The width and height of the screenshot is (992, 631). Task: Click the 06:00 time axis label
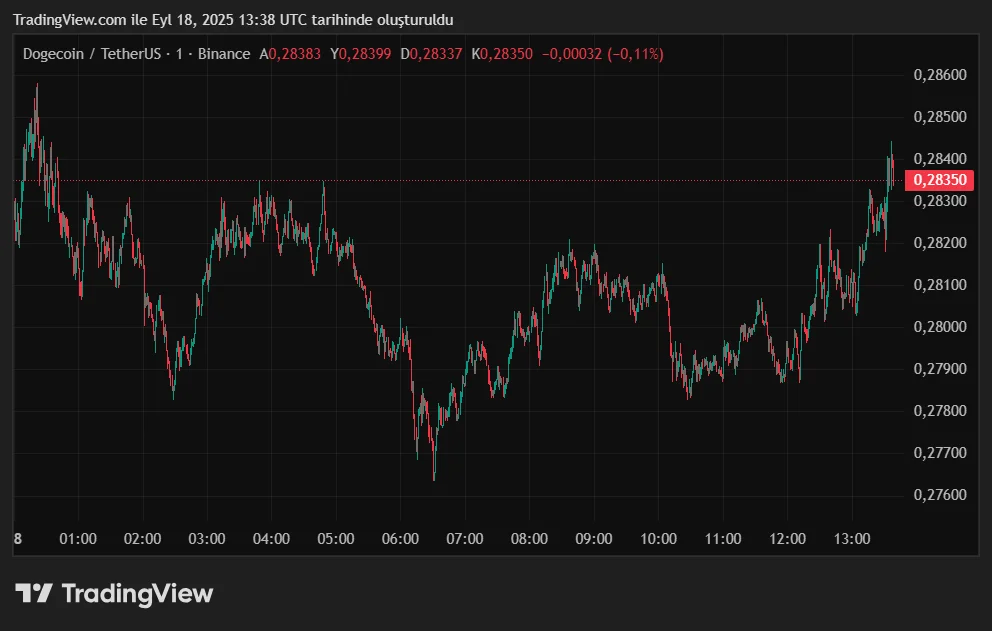click(x=400, y=539)
